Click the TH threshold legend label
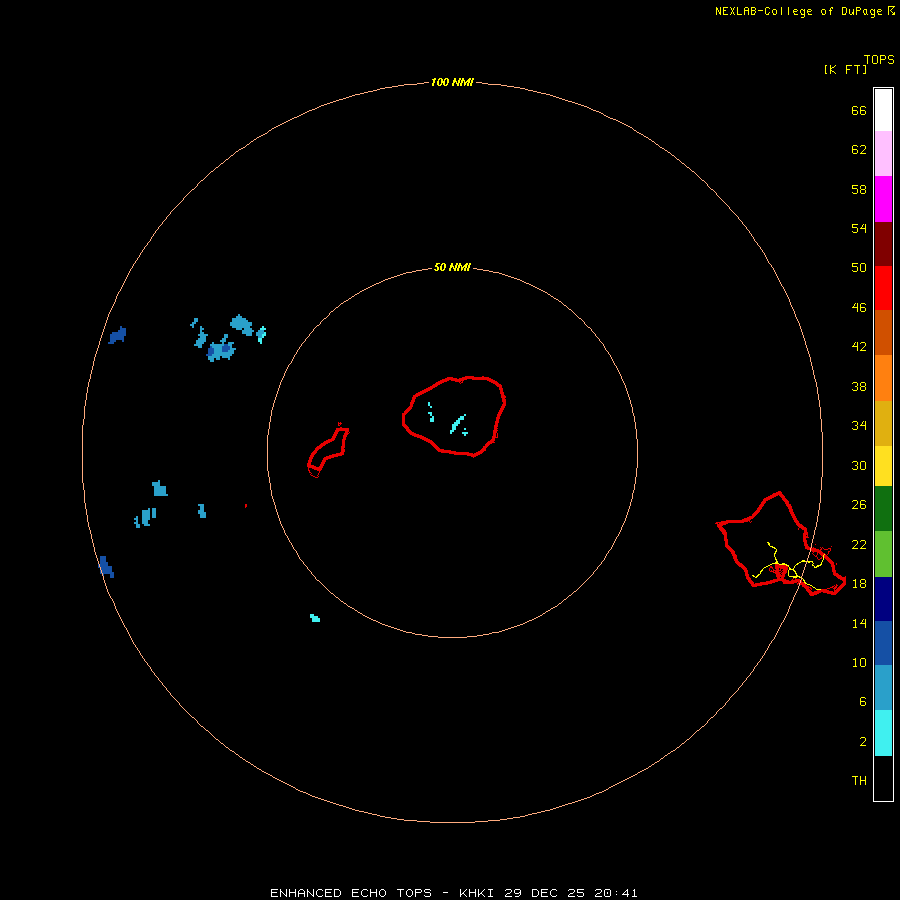 pos(859,781)
